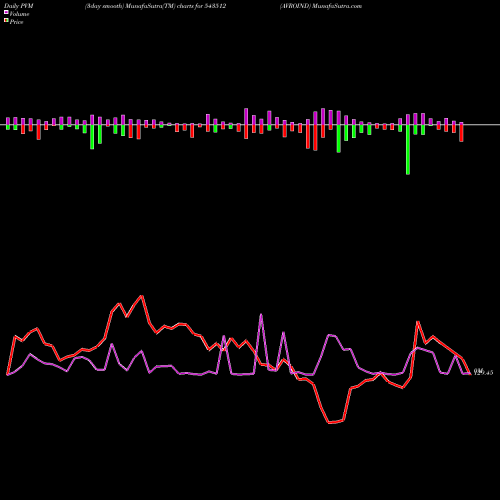Select the 'Volume' legend label
The width and height of the screenshot is (500, 500).
(19, 14)
